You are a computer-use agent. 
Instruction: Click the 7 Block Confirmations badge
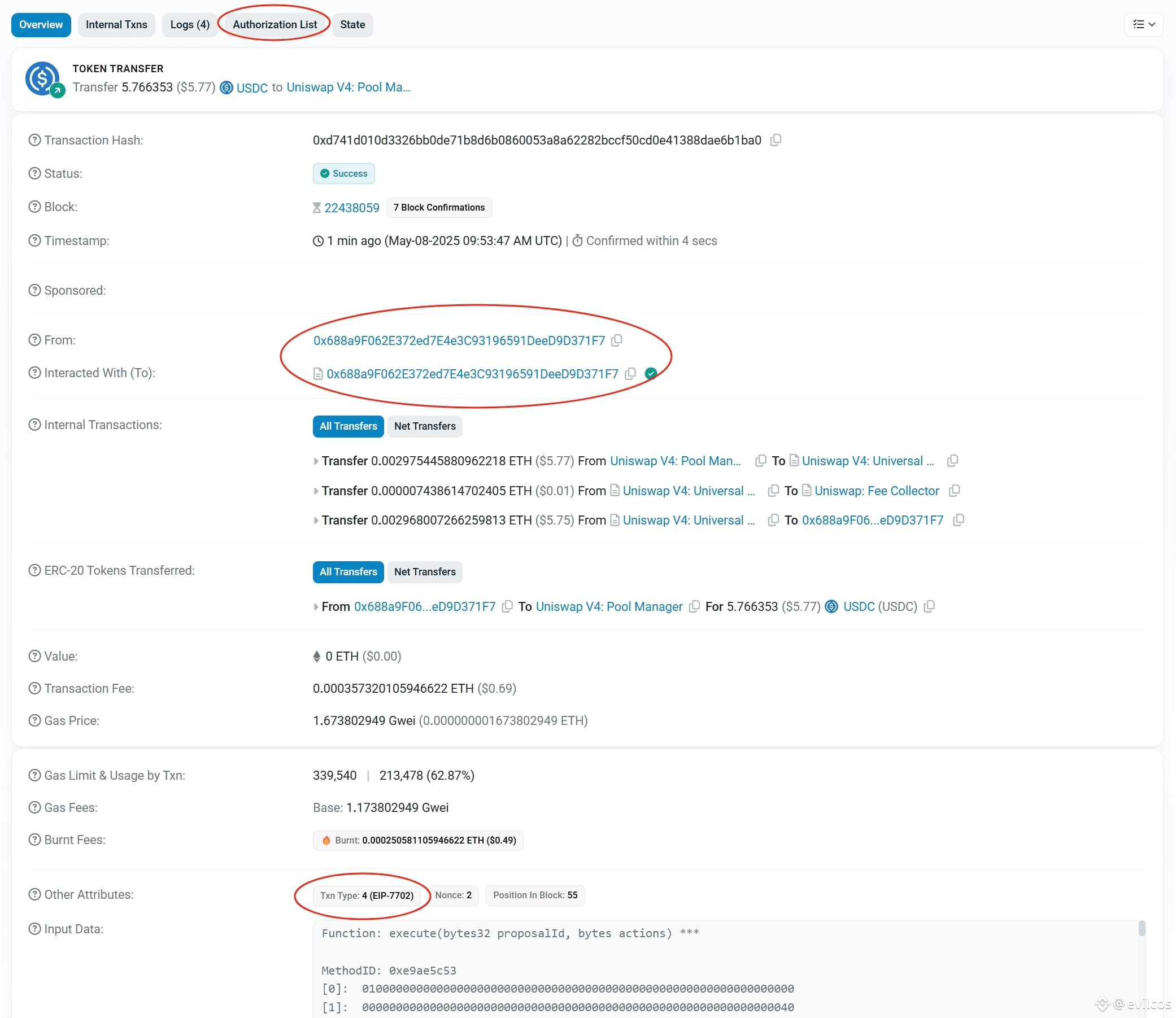[x=439, y=207]
